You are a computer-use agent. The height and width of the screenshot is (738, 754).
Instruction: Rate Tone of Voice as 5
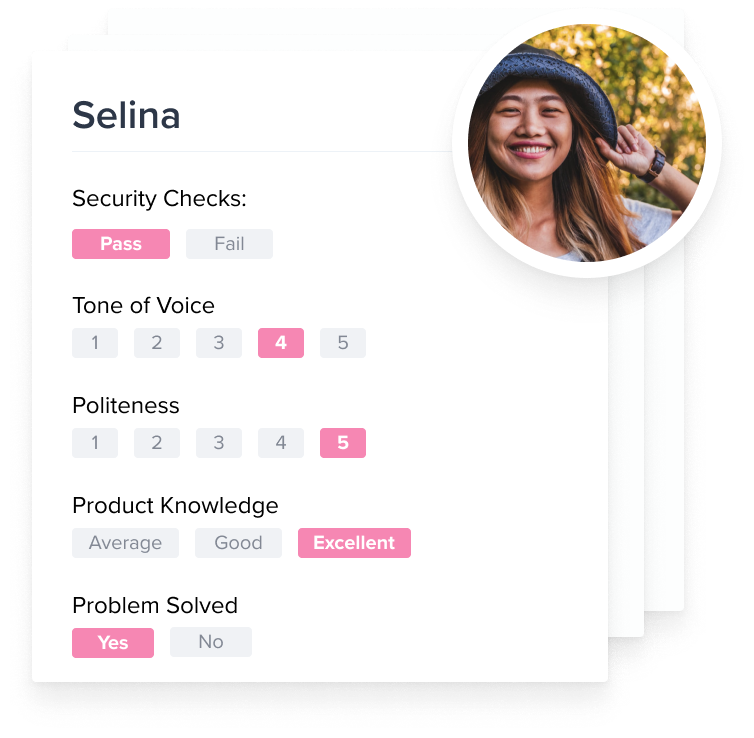coord(343,343)
